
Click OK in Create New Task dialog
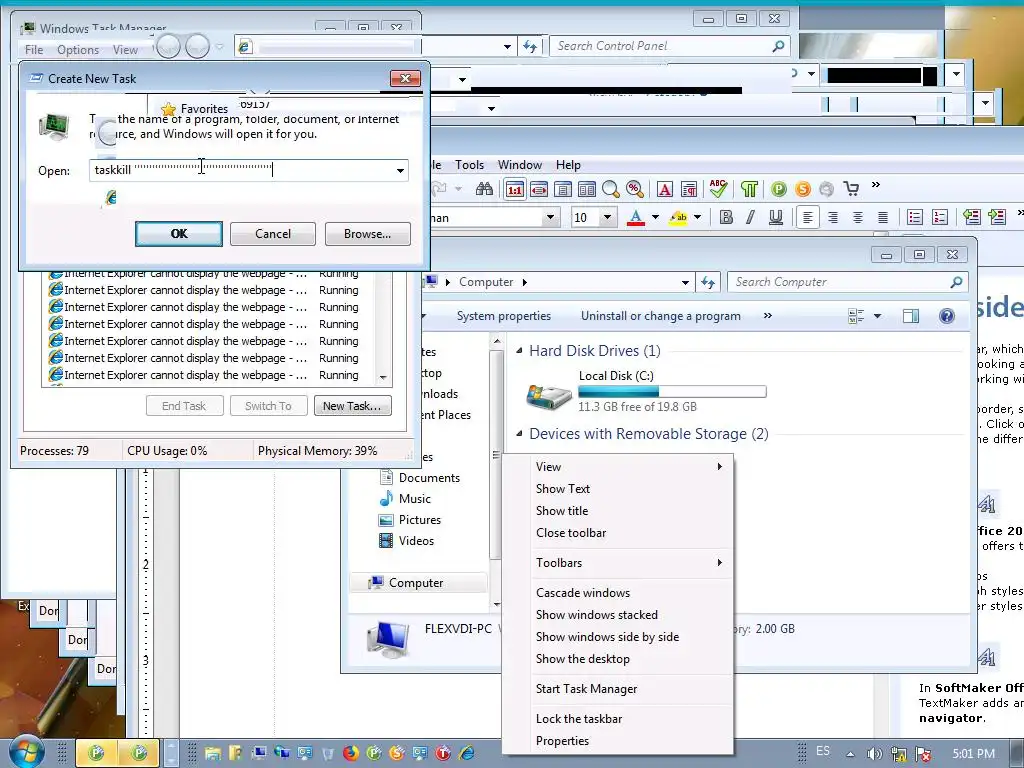click(179, 234)
